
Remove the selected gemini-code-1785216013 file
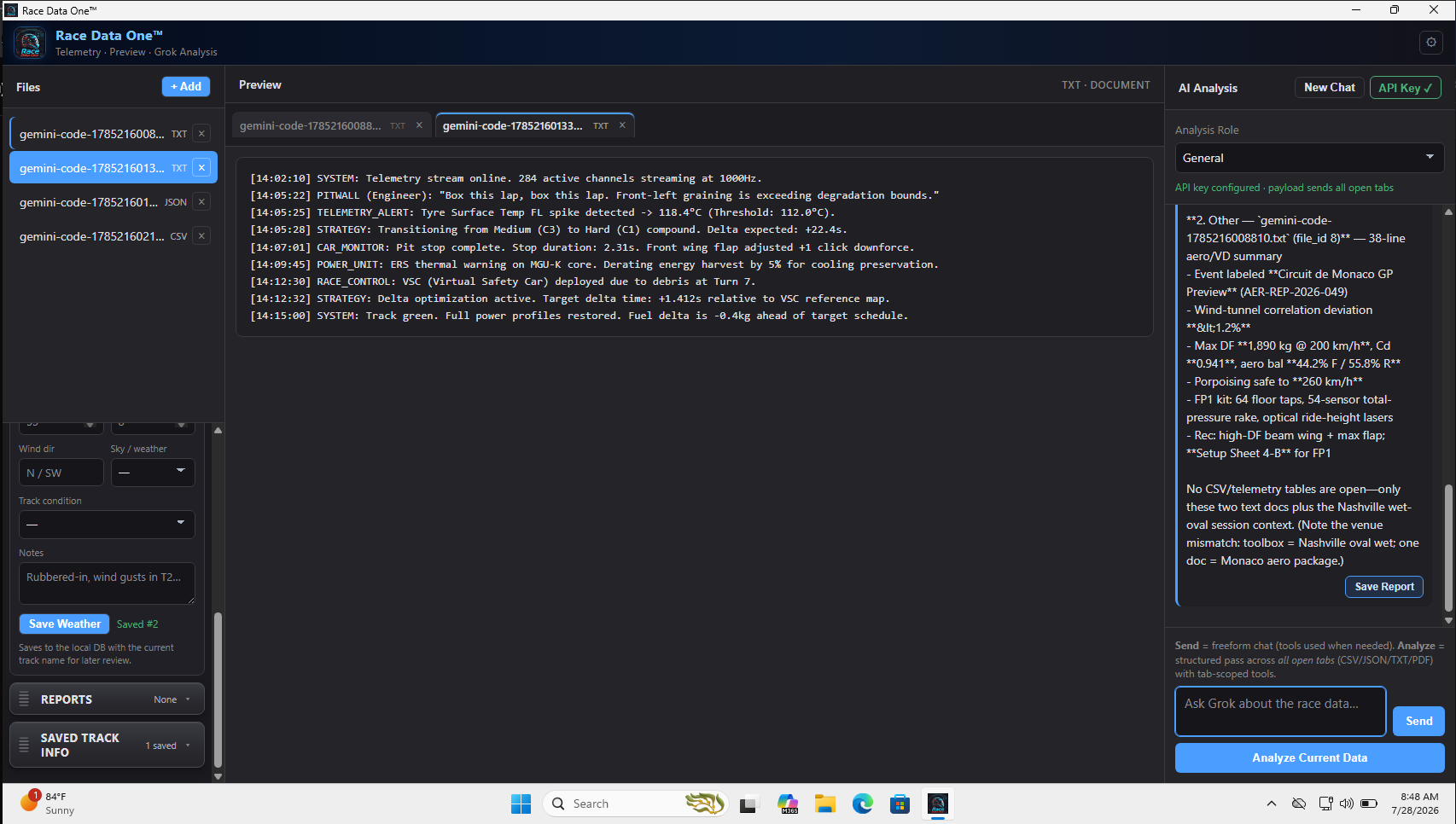[x=201, y=167]
